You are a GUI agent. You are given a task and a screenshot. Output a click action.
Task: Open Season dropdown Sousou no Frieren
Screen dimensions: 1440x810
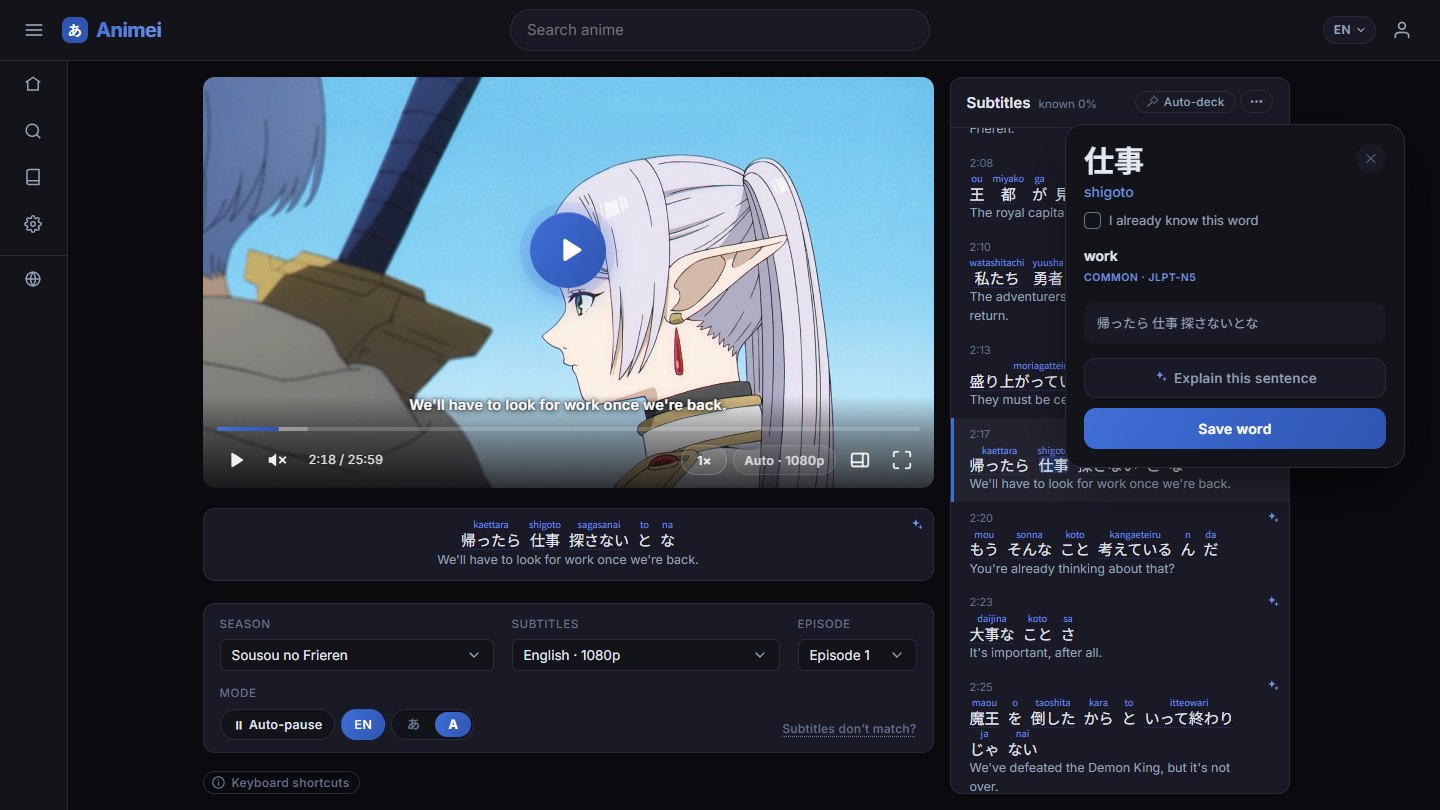tap(357, 655)
